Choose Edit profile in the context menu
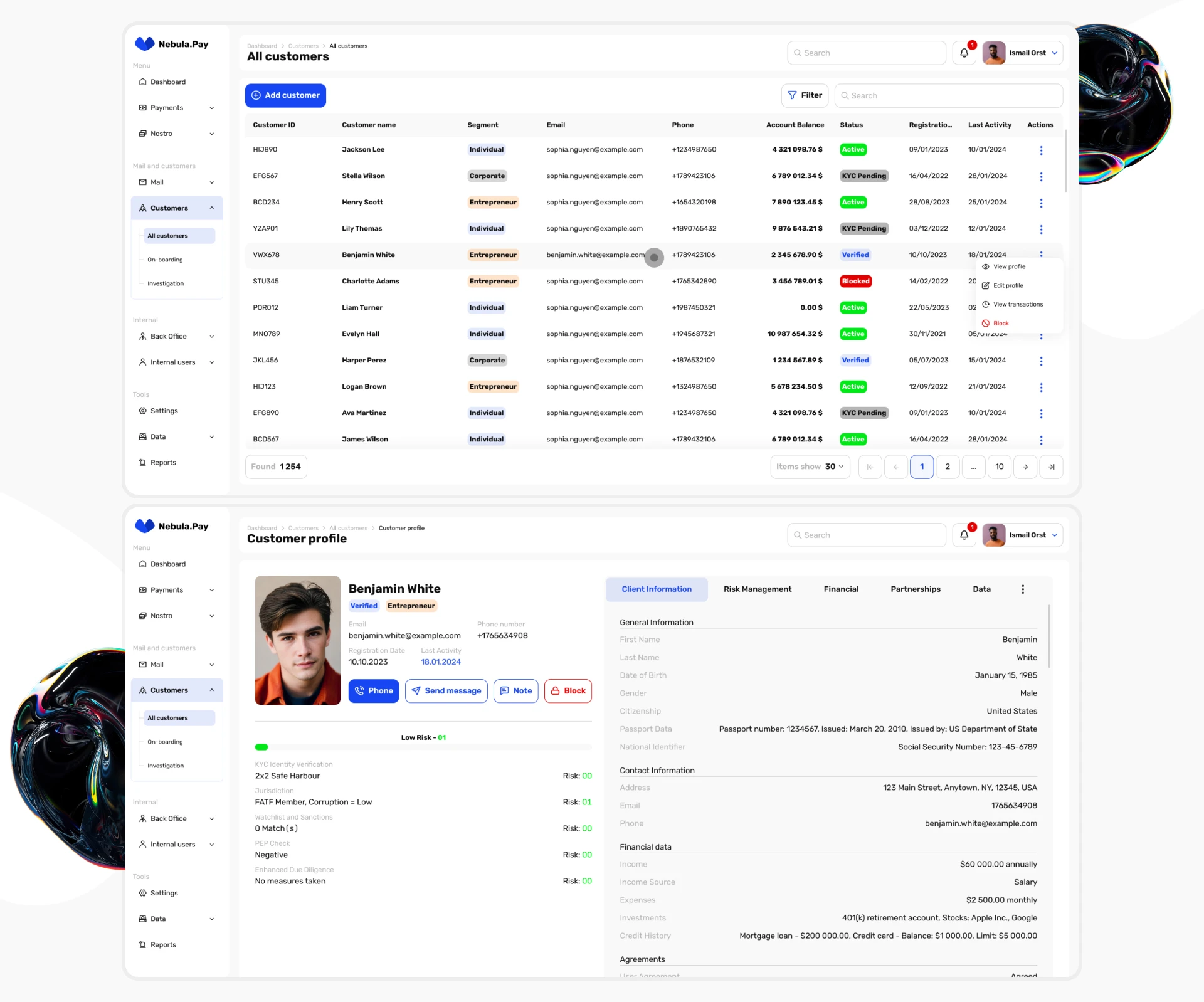The width and height of the screenshot is (1204, 1002). 1007,286
